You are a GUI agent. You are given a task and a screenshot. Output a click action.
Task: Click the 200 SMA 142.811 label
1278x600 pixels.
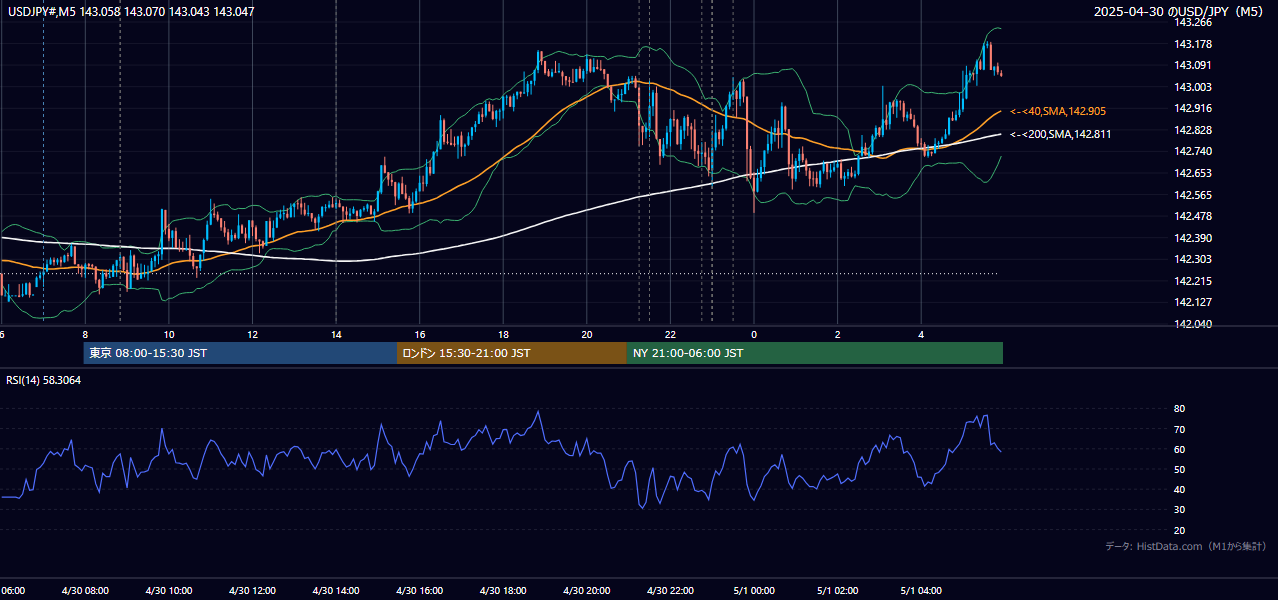[1060, 134]
